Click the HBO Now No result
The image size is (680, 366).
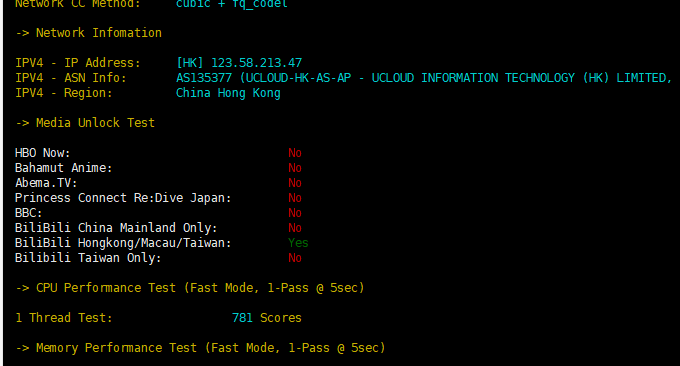(x=295, y=153)
